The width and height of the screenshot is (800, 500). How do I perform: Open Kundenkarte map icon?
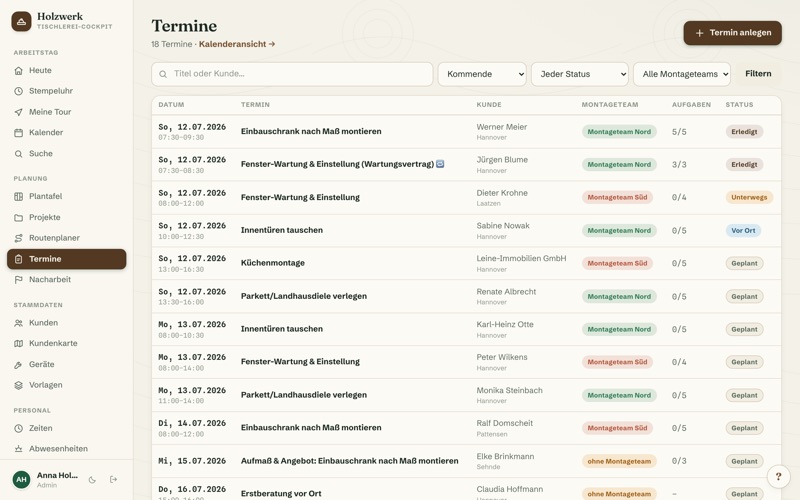(x=18, y=343)
